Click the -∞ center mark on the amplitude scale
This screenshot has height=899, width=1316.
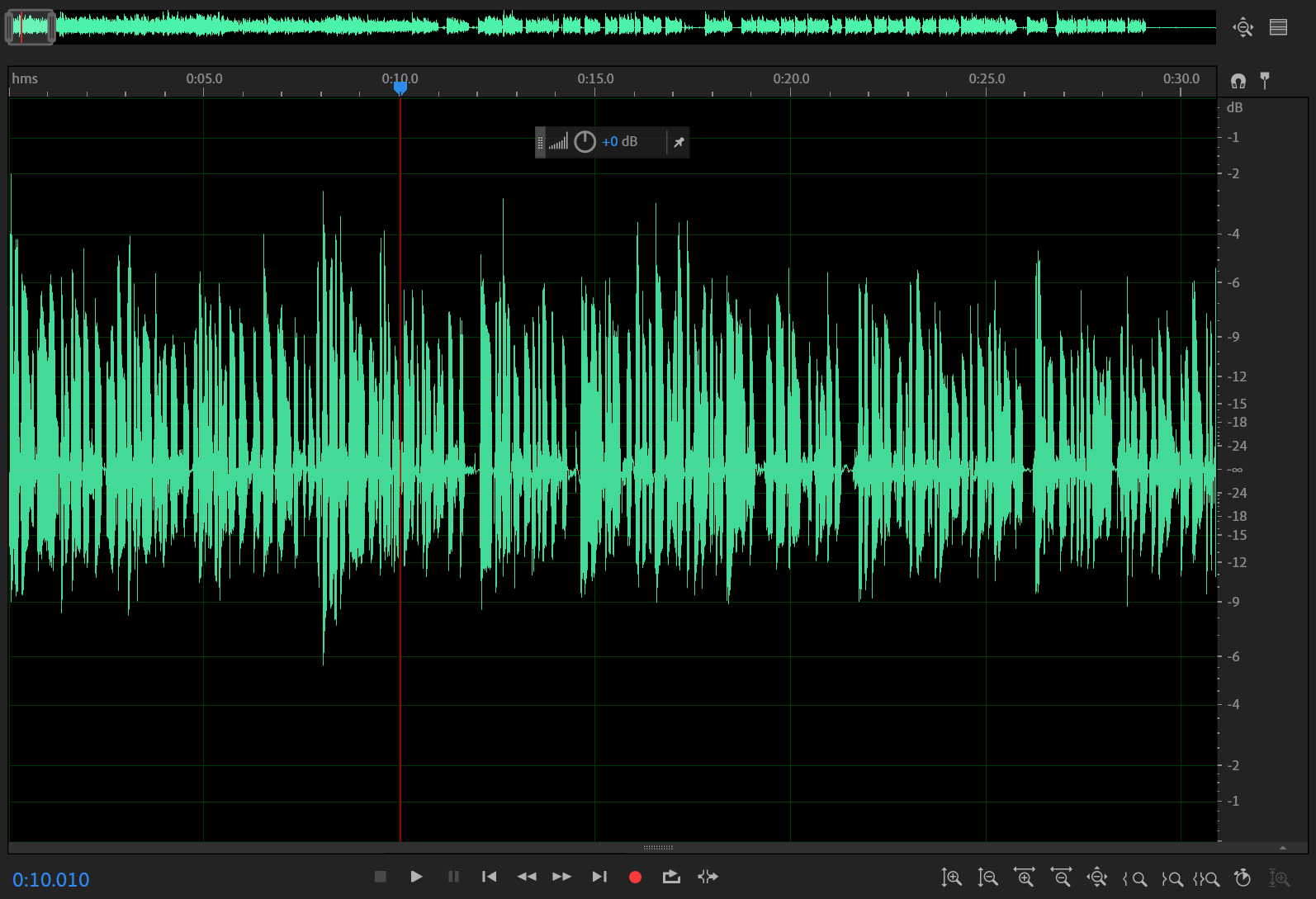(1234, 470)
